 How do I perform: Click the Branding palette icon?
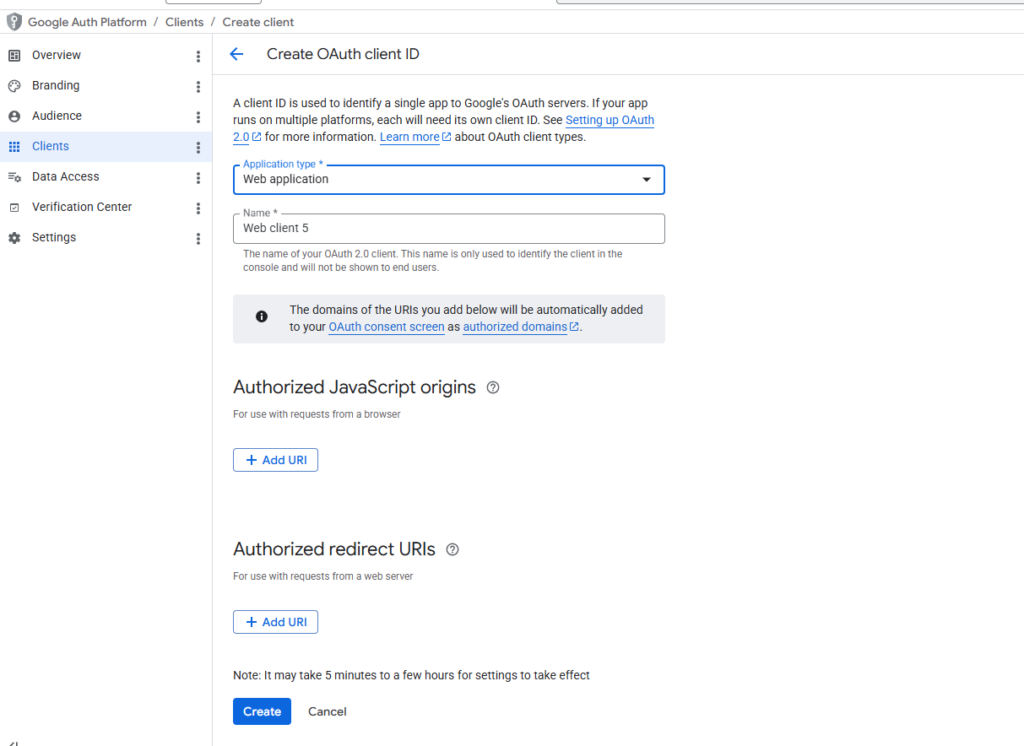click(x=14, y=86)
